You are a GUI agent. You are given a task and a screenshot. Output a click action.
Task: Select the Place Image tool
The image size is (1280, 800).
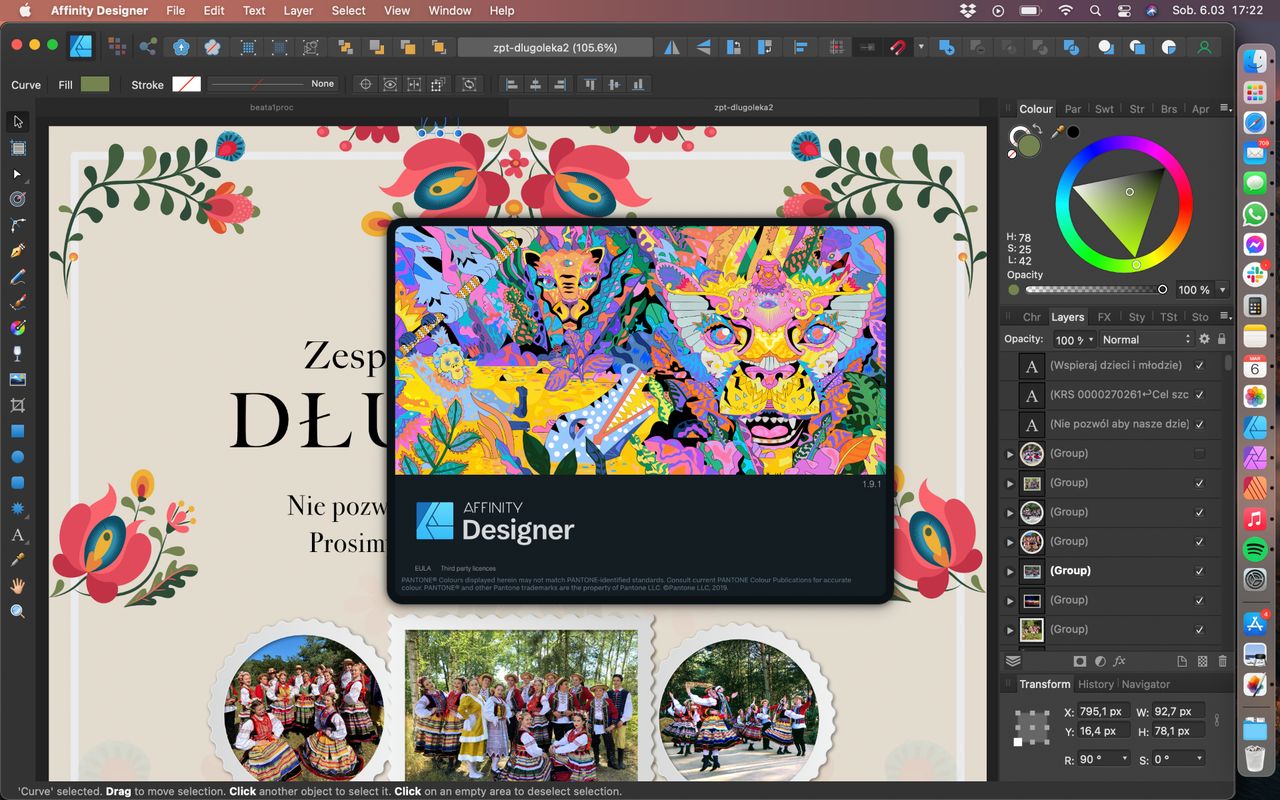tap(18, 380)
